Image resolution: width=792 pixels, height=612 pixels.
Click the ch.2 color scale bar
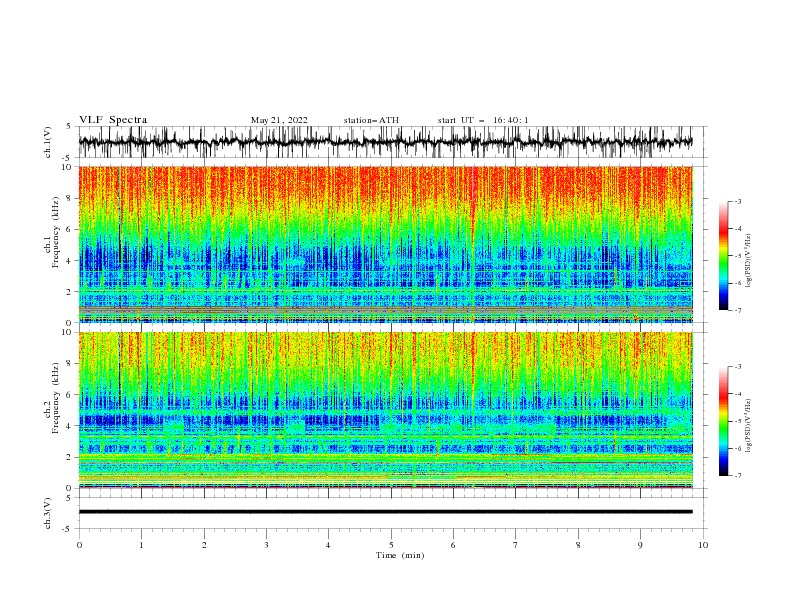723,421
